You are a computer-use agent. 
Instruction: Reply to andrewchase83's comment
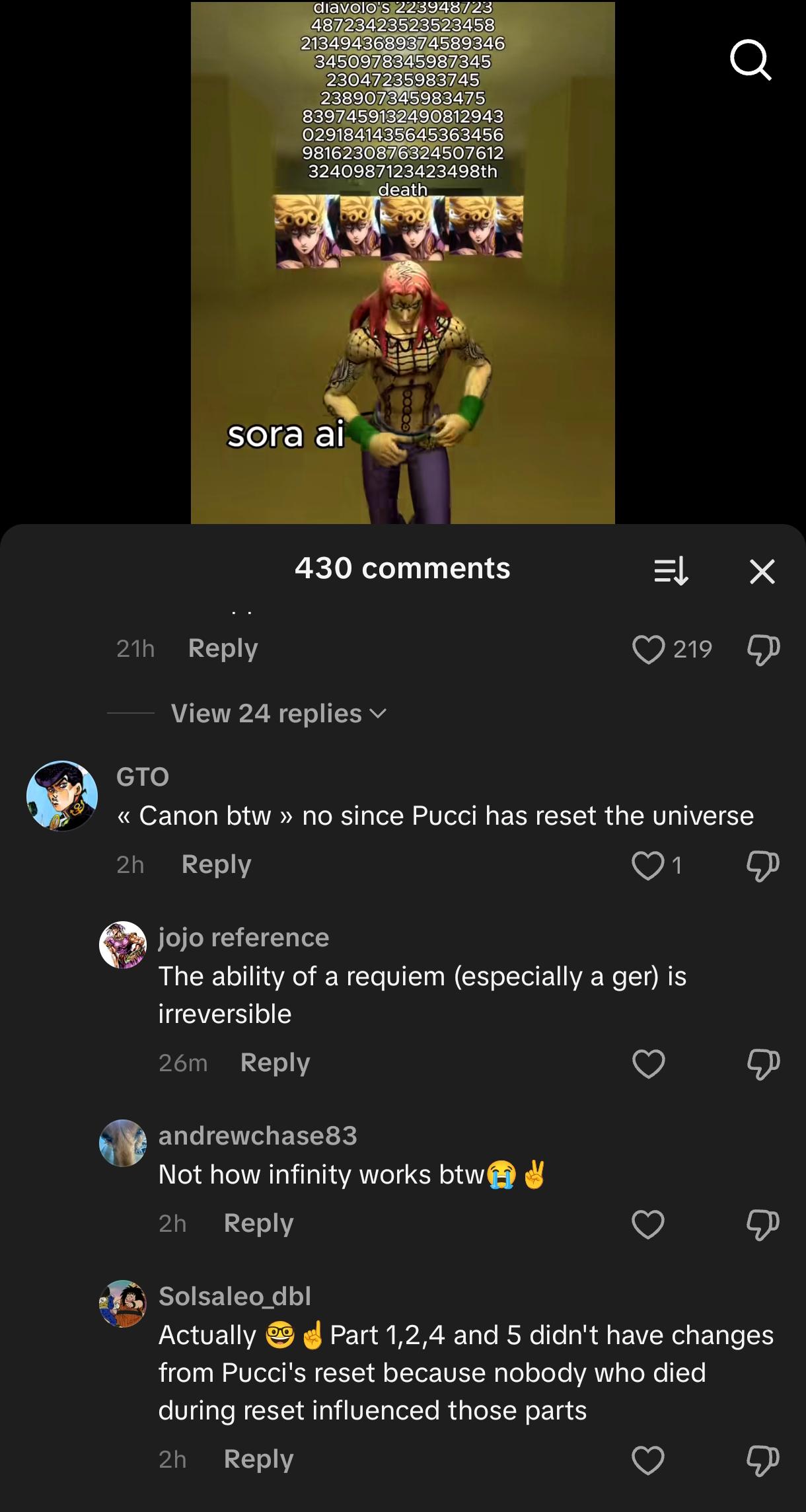[x=258, y=1223]
